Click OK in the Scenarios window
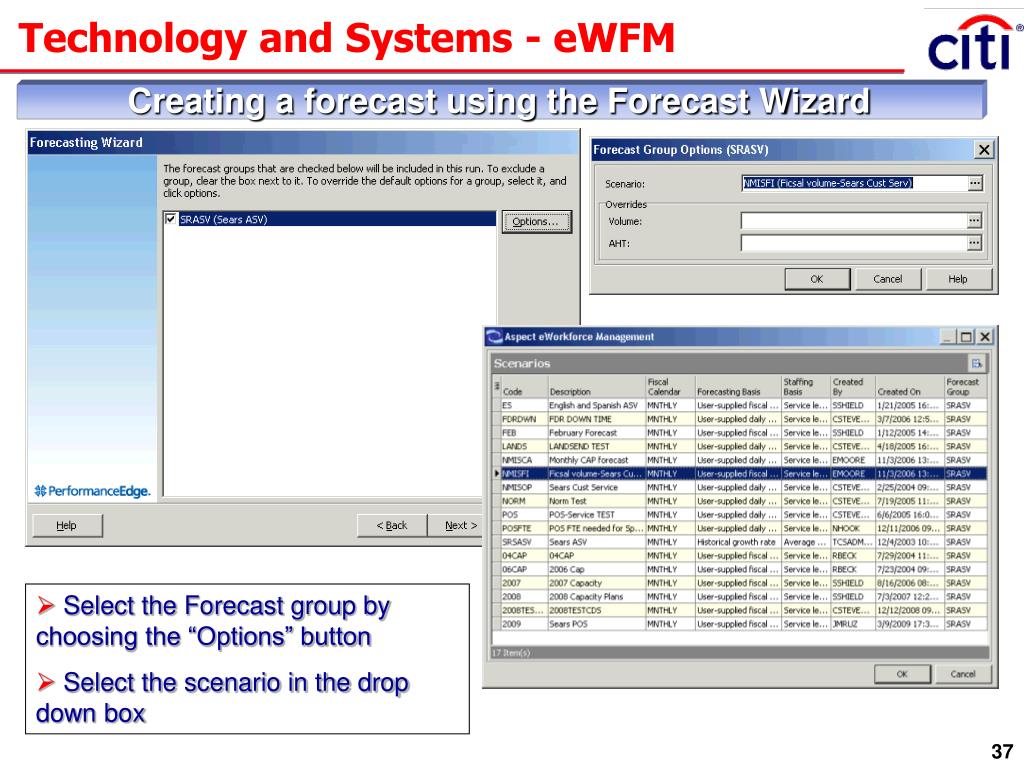Screen dimensions: 1024x768 [902, 674]
